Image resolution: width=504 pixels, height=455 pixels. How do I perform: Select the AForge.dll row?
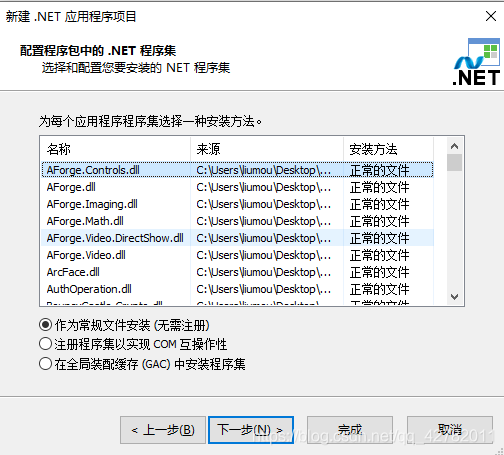(x=237, y=187)
